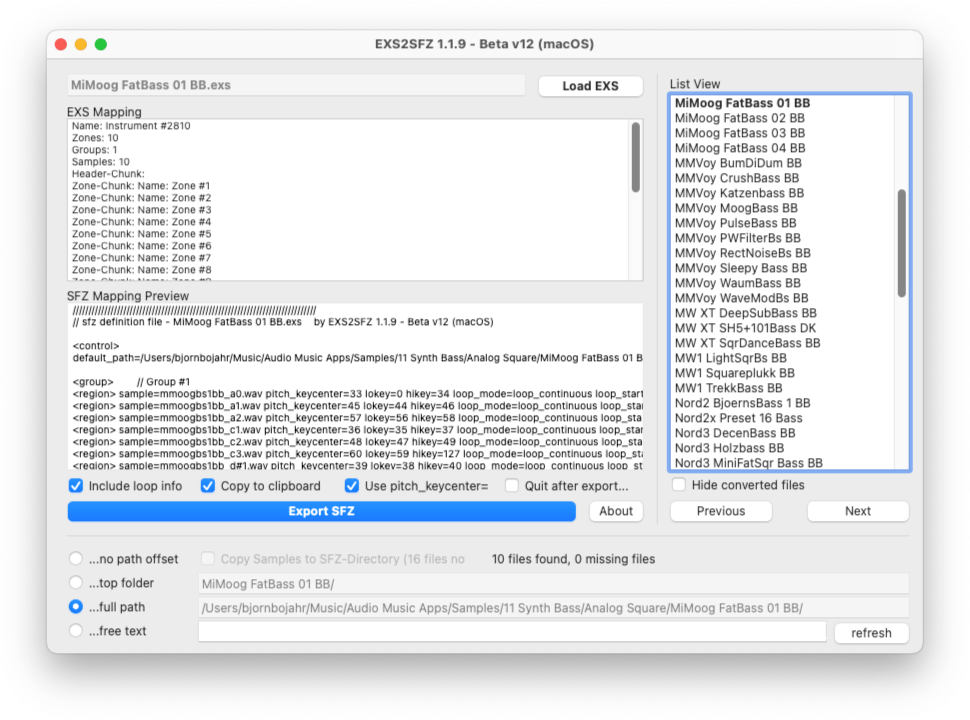Toggle Use pitch_keycenter= checkbox
Screen dimensions: 970x720
tap(352, 486)
